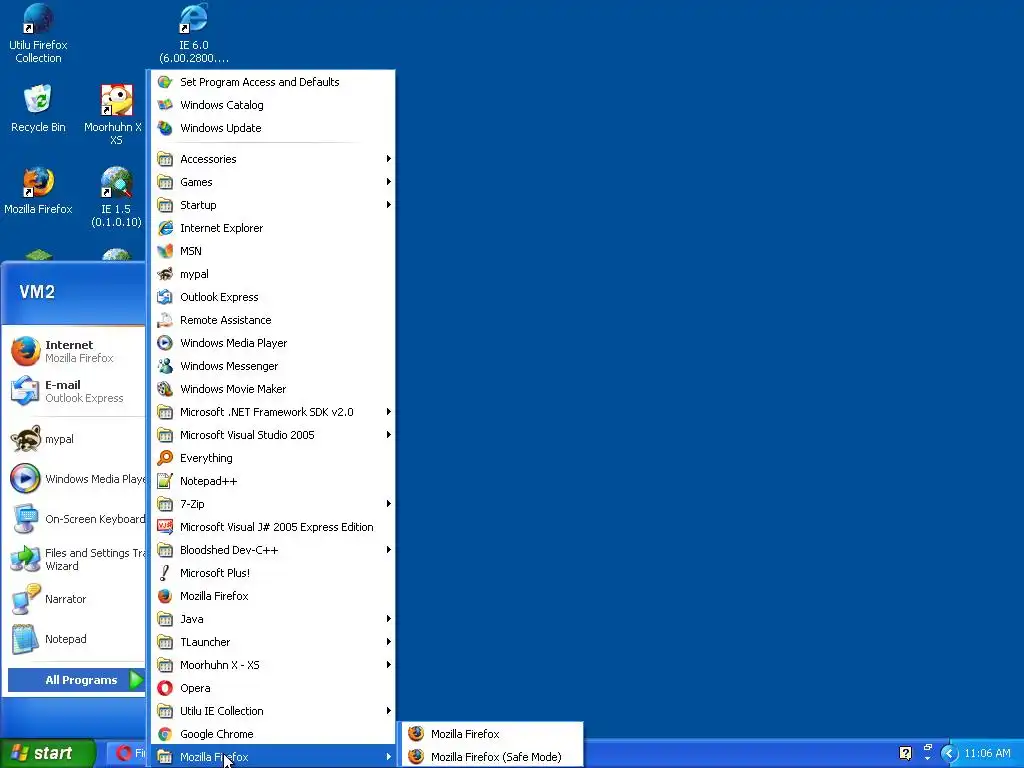Launch On-Screen Keyboard
The image size is (1024, 768).
(76, 519)
